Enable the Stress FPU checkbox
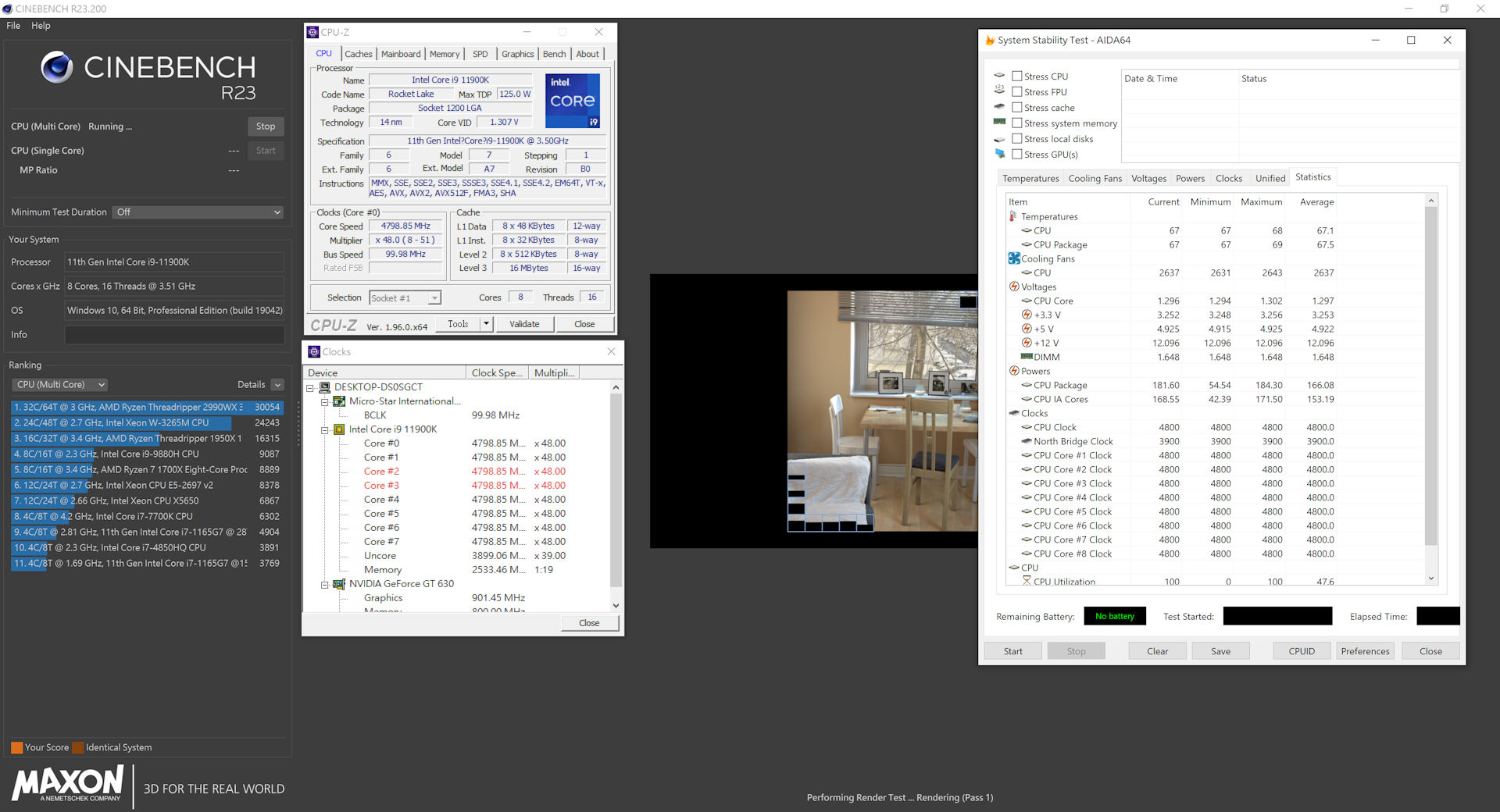The width and height of the screenshot is (1500, 812). [1017, 91]
